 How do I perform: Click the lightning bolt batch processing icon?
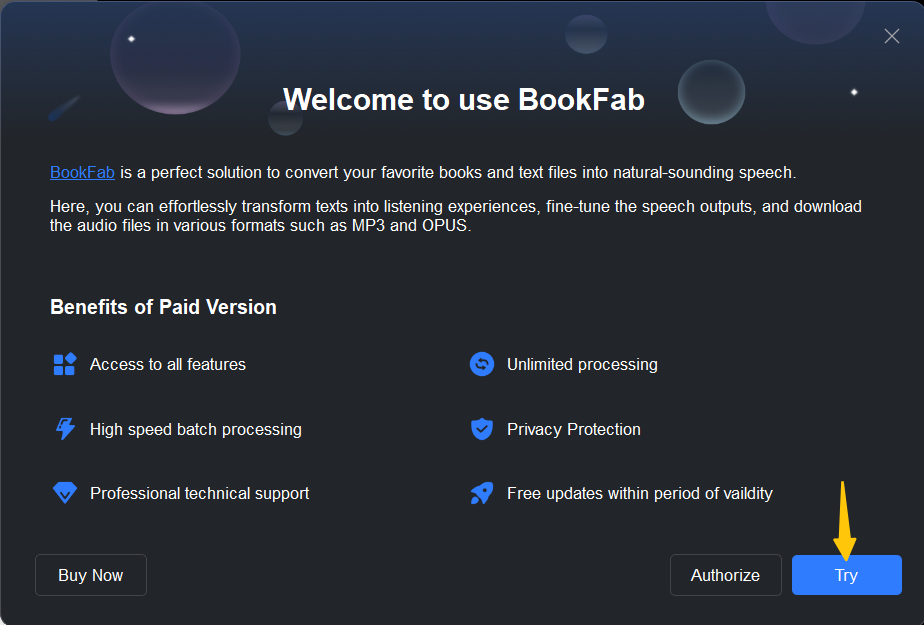[64, 429]
